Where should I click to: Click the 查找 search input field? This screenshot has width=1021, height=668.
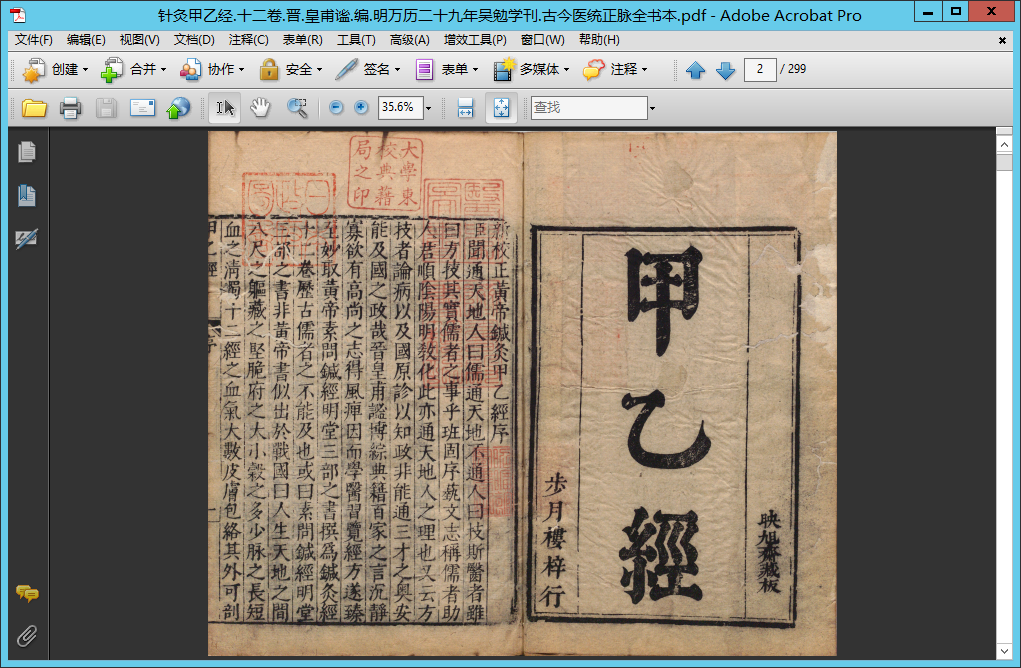588,108
